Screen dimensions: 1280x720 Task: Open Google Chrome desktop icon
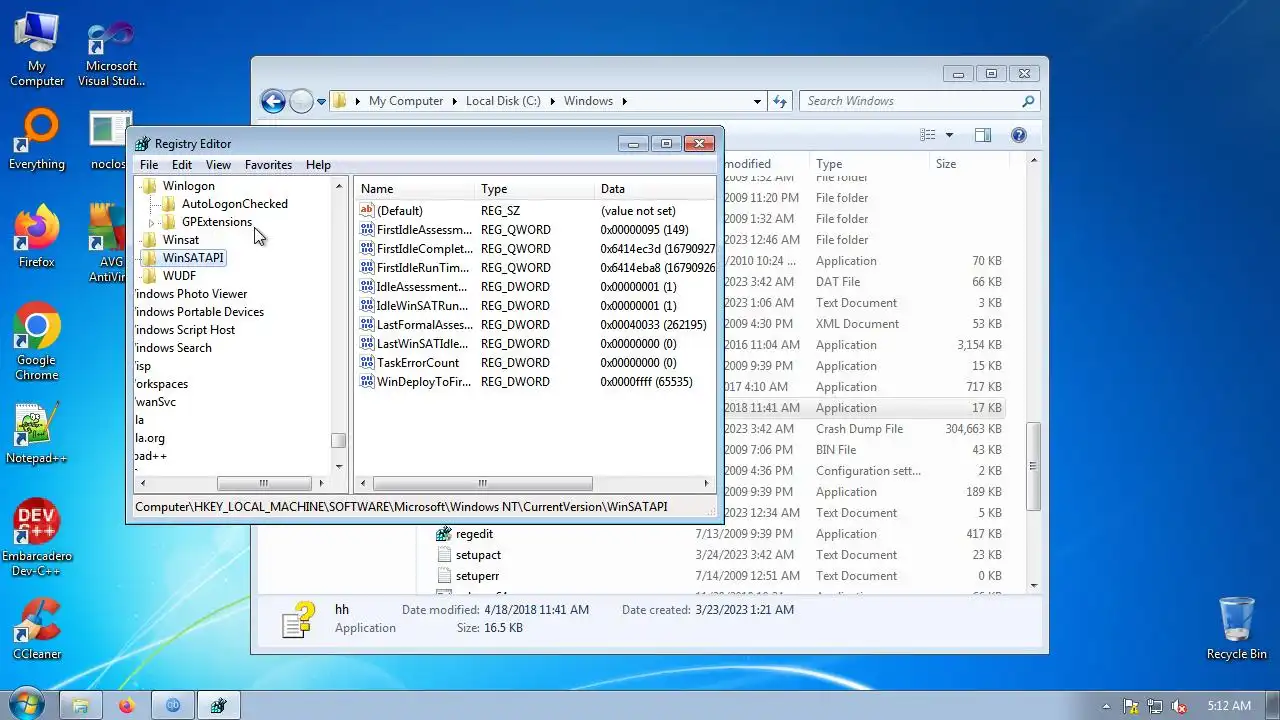(36, 342)
